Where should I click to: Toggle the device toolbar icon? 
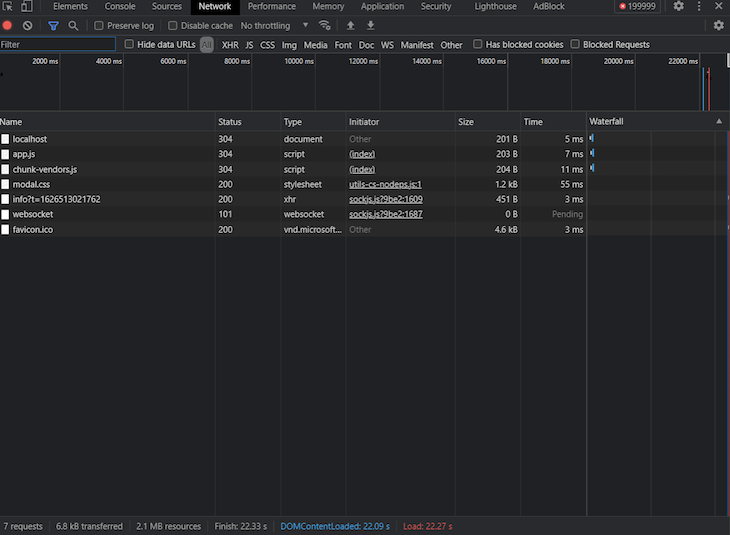coord(27,6)
